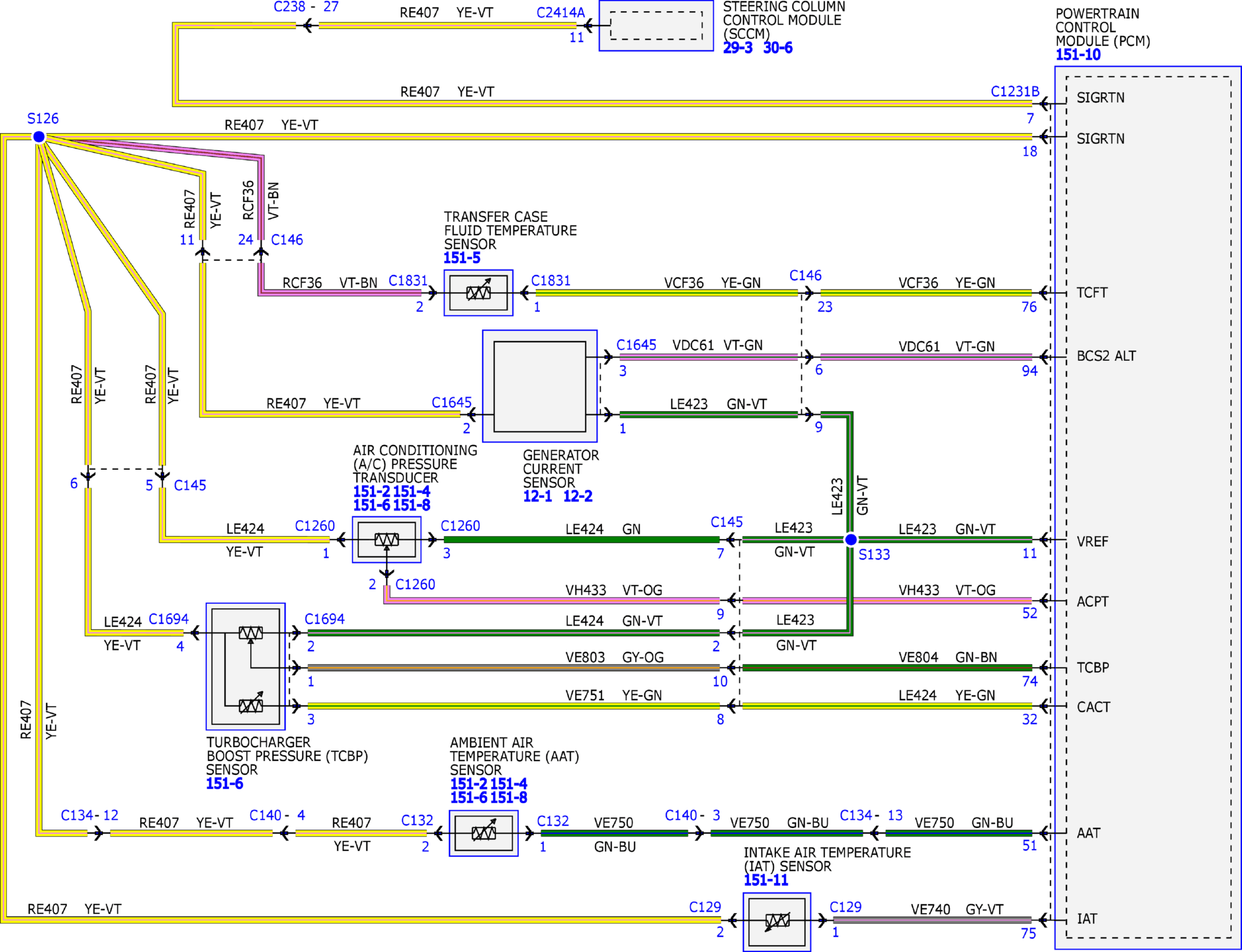Click the Transfer Case Fluid Temperature Sensor symbol

tap(478, 293)
